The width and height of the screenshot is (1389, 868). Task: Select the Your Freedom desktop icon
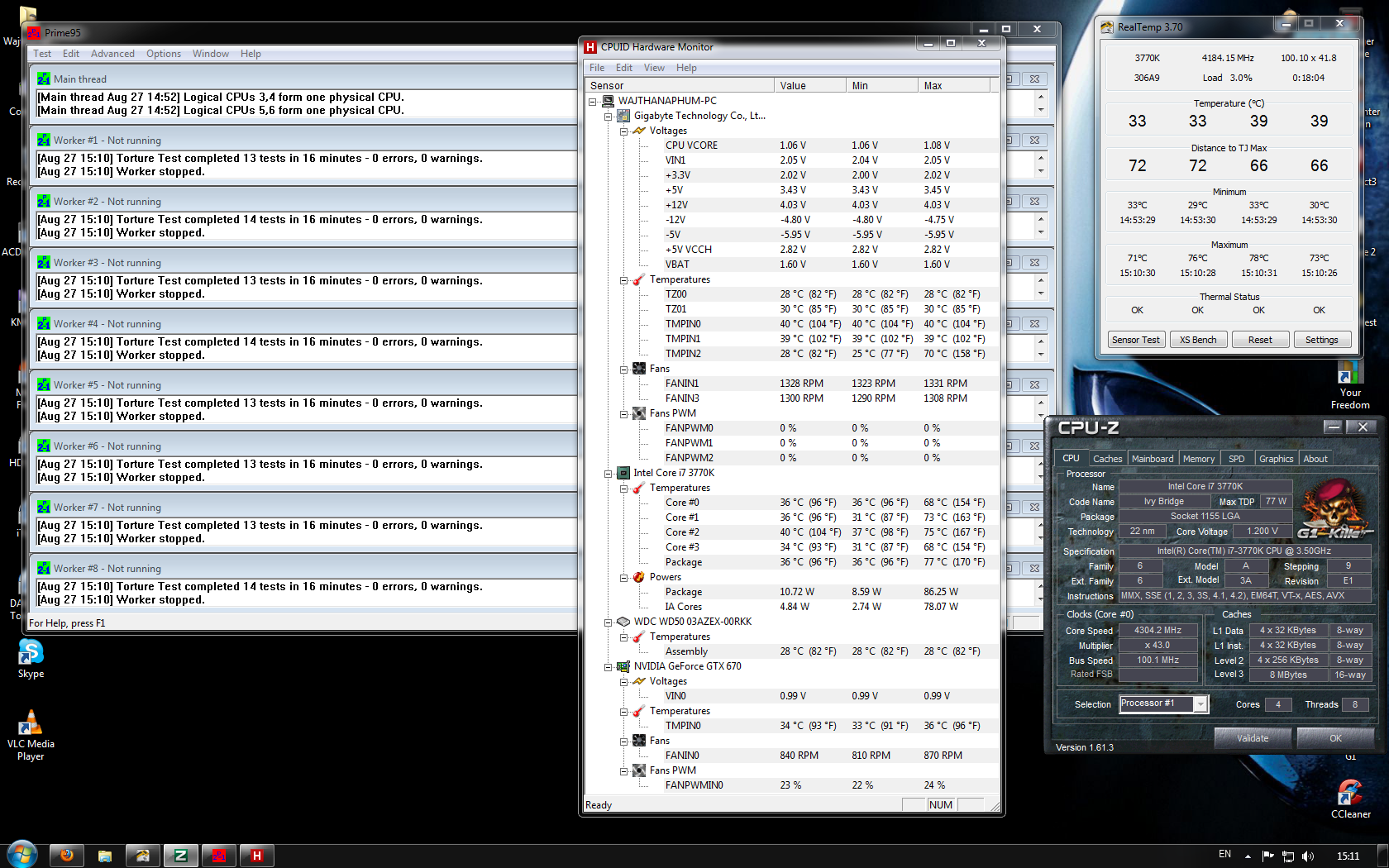[x=1350, y=385]
